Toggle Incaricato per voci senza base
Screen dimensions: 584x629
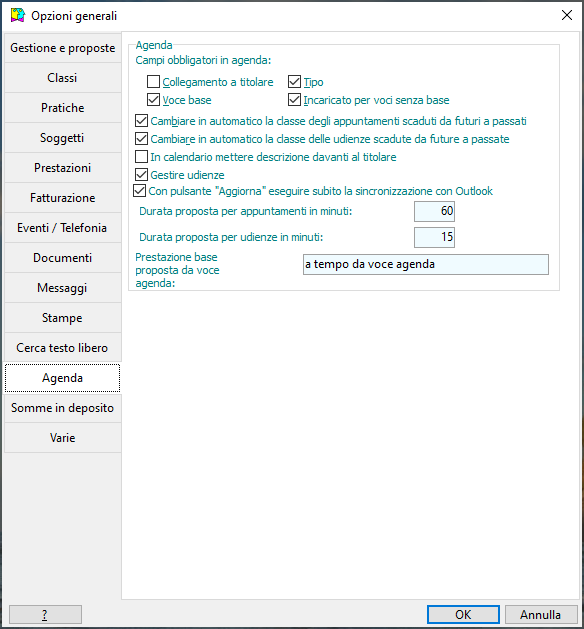point(294,100)
